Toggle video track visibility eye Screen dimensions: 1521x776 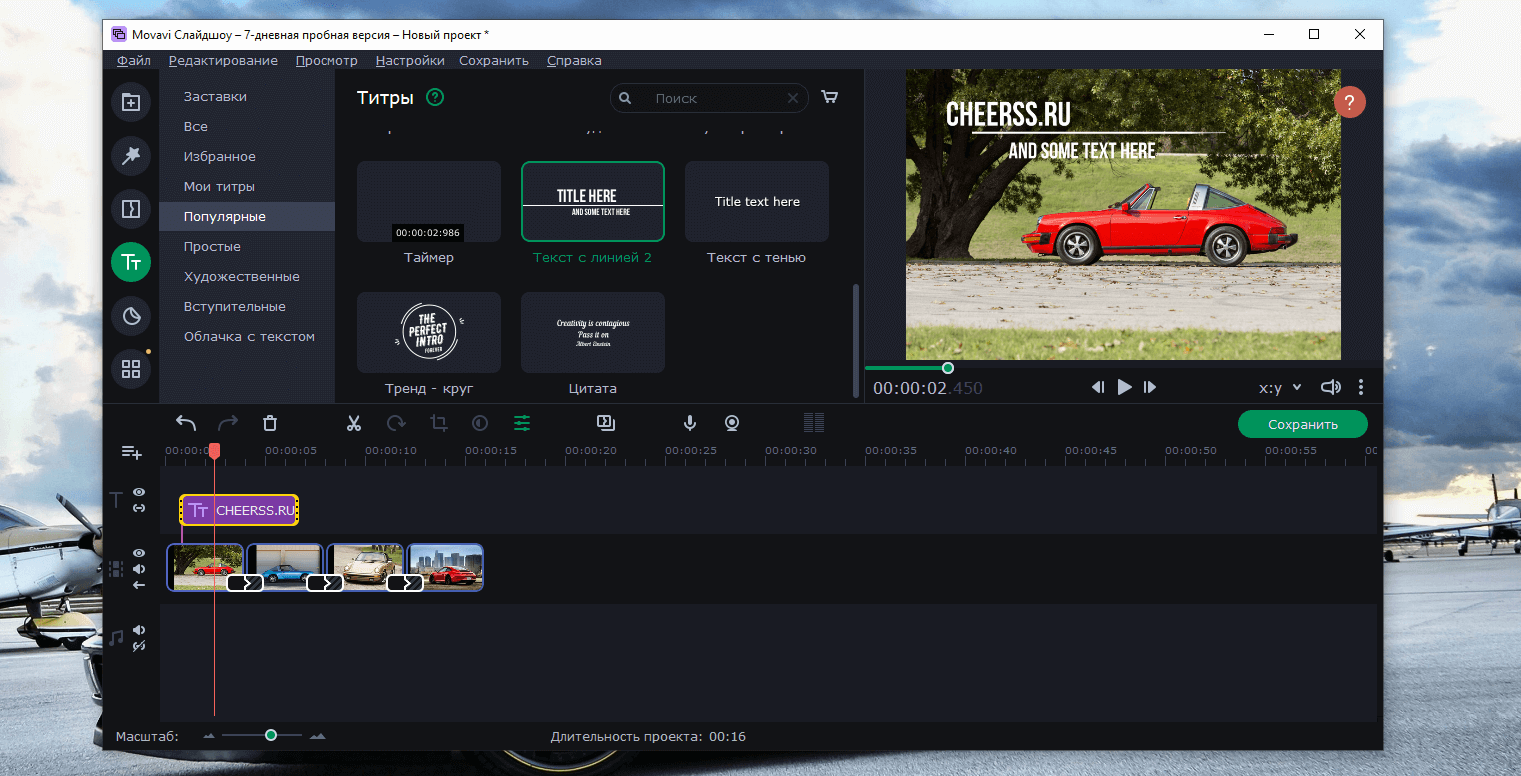[139, 553]
